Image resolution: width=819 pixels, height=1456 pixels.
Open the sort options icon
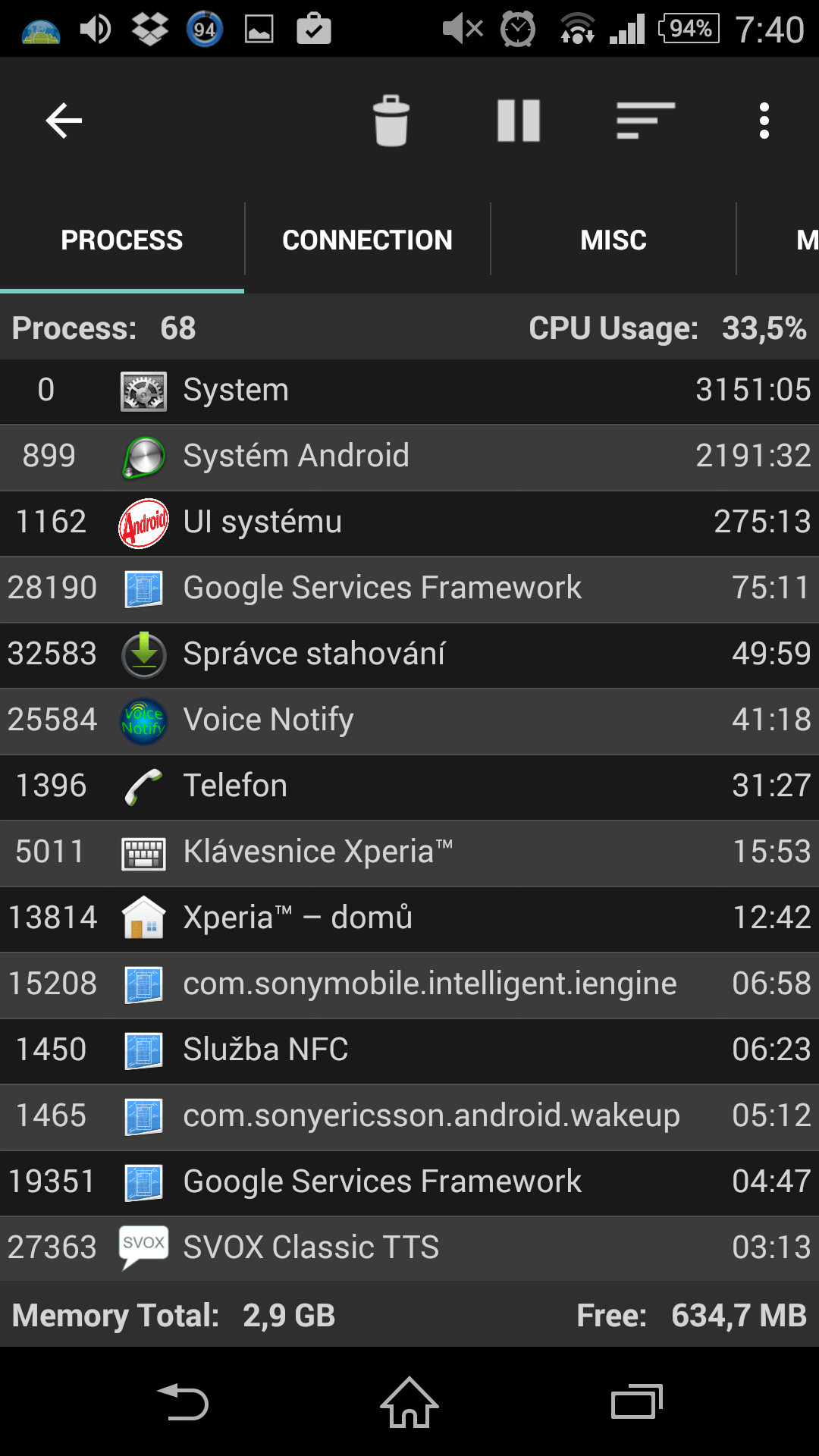[x=645, y=121]
